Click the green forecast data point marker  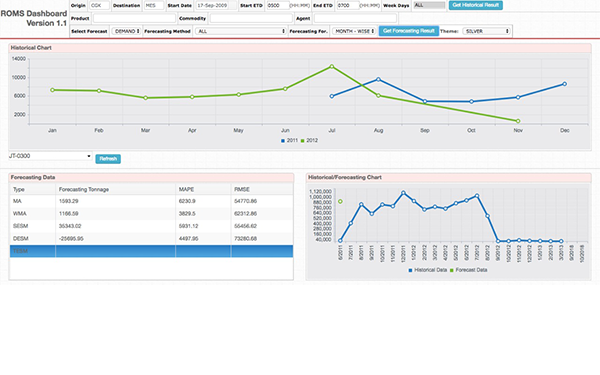(x=340, y=201)
